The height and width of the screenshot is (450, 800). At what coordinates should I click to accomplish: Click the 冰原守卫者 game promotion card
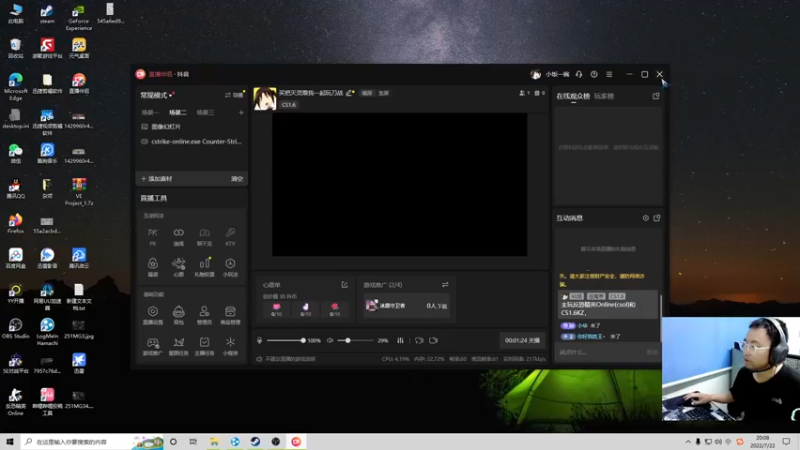406,306
